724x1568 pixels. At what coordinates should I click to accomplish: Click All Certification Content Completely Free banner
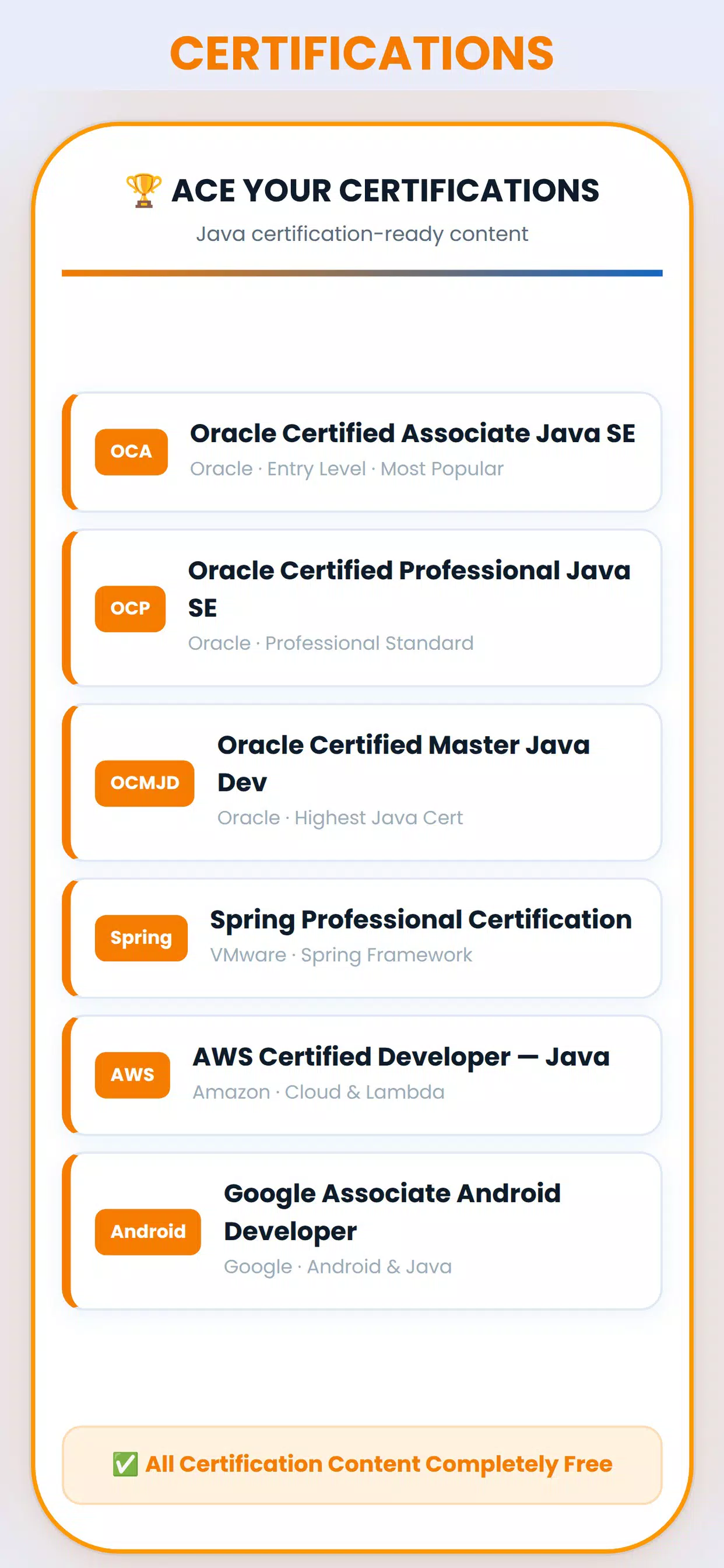(x=362, y=1465)
